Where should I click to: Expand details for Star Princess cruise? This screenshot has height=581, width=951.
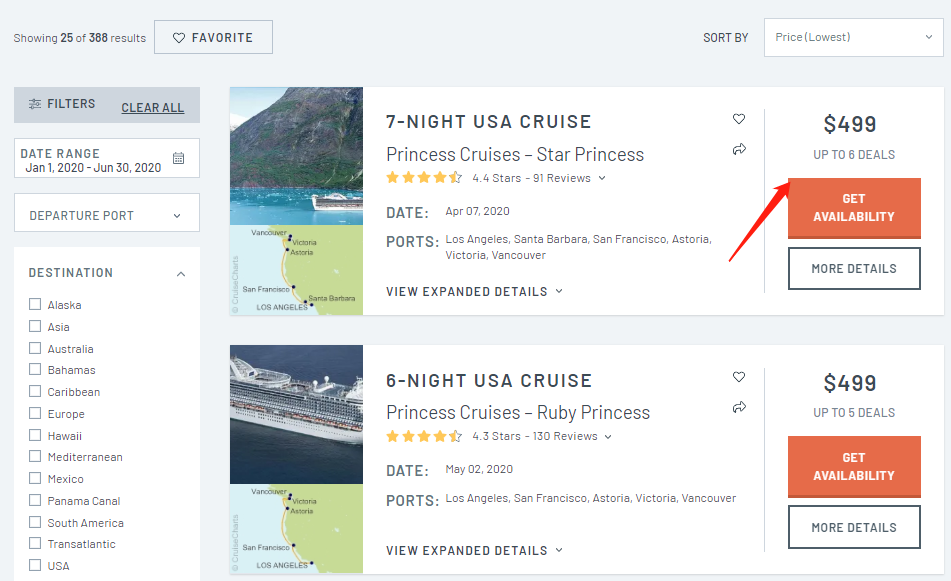click(474, 292)
